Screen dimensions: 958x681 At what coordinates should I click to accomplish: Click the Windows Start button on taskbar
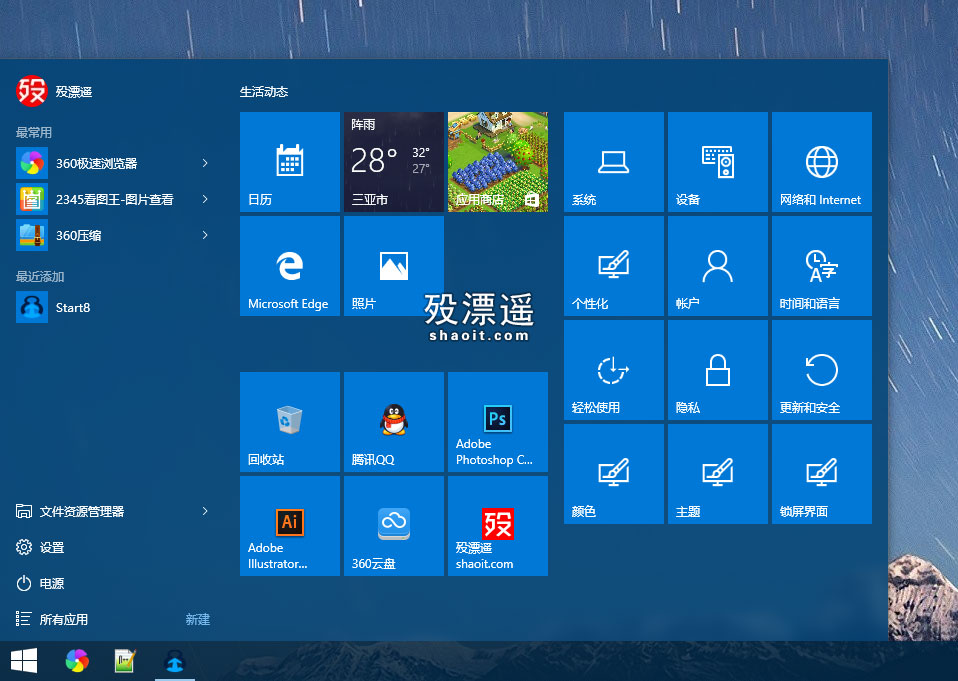tap(24, 661)
